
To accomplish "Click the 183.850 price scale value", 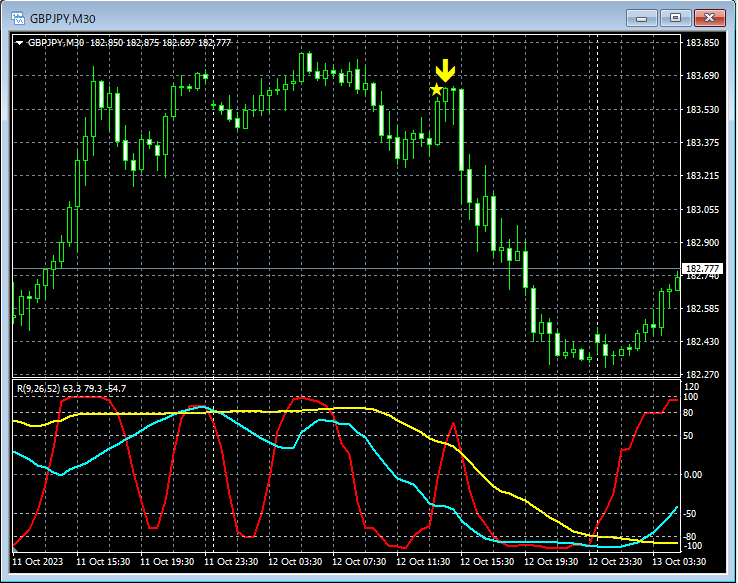I will point(702,43).
